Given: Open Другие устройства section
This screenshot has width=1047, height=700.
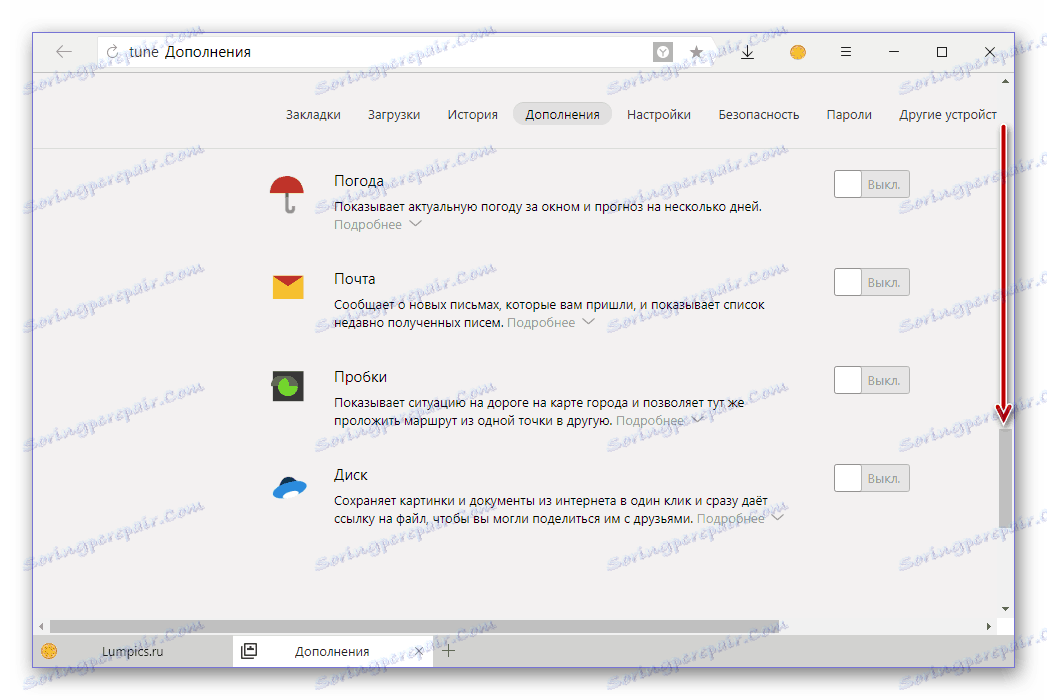Looking at the screenshot, I should (948, 114).
